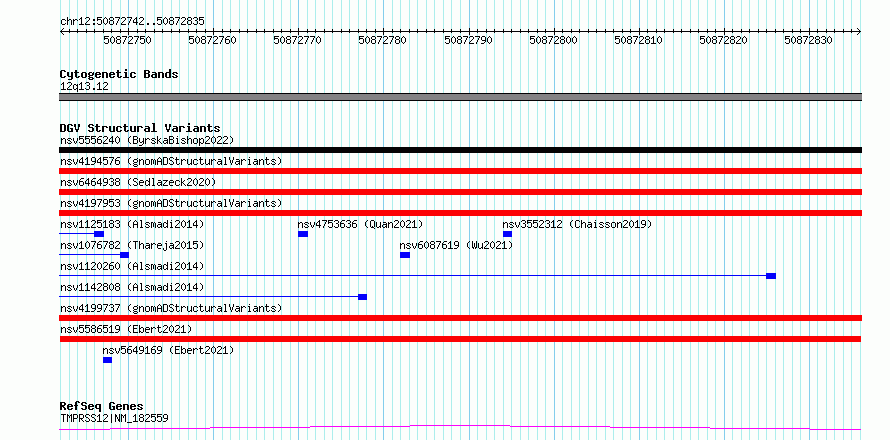Click the magenta TMPRSS12 gene track line

coord(460,427)
